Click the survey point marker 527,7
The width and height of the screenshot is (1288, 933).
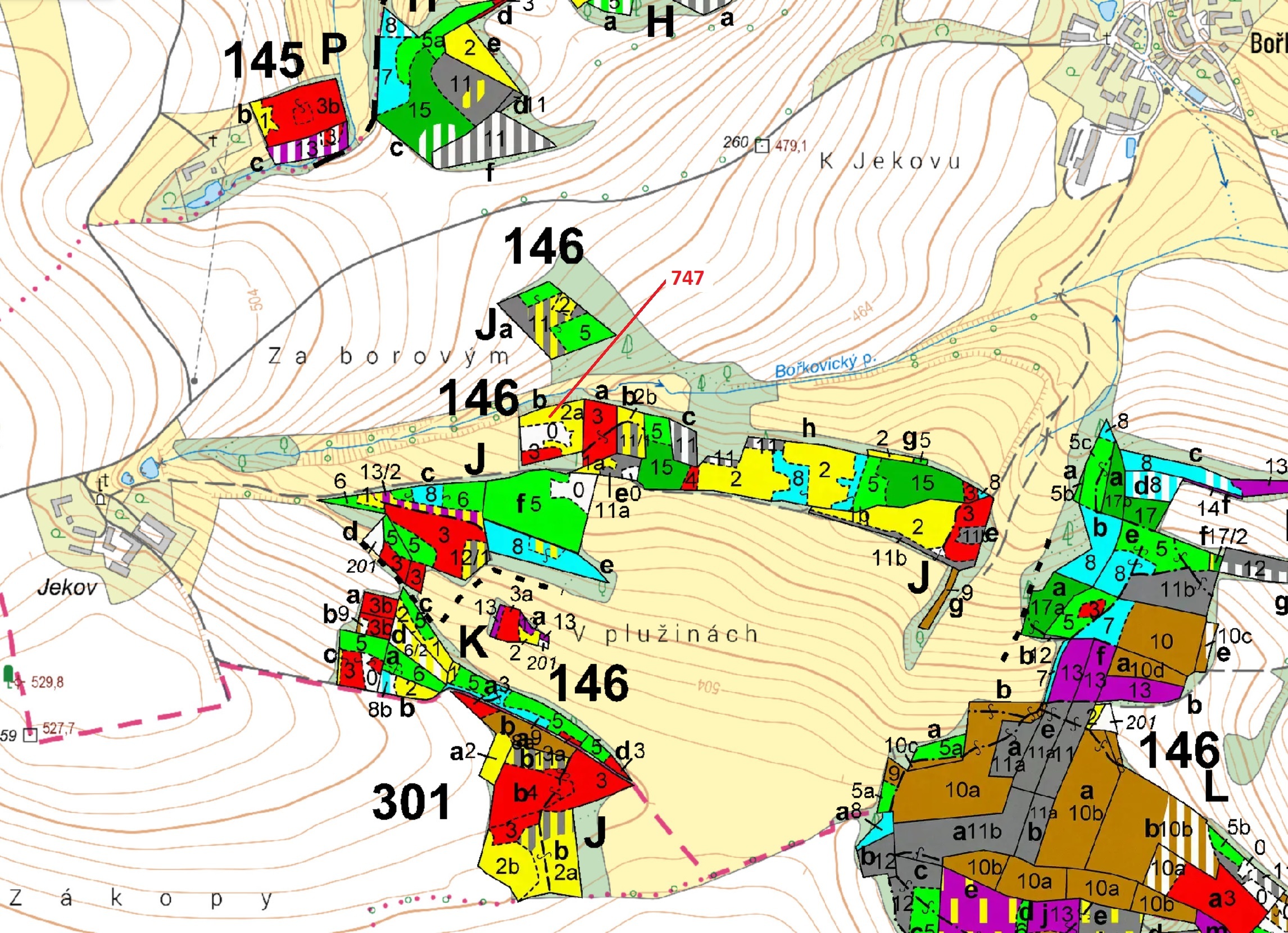pos(30,735)
